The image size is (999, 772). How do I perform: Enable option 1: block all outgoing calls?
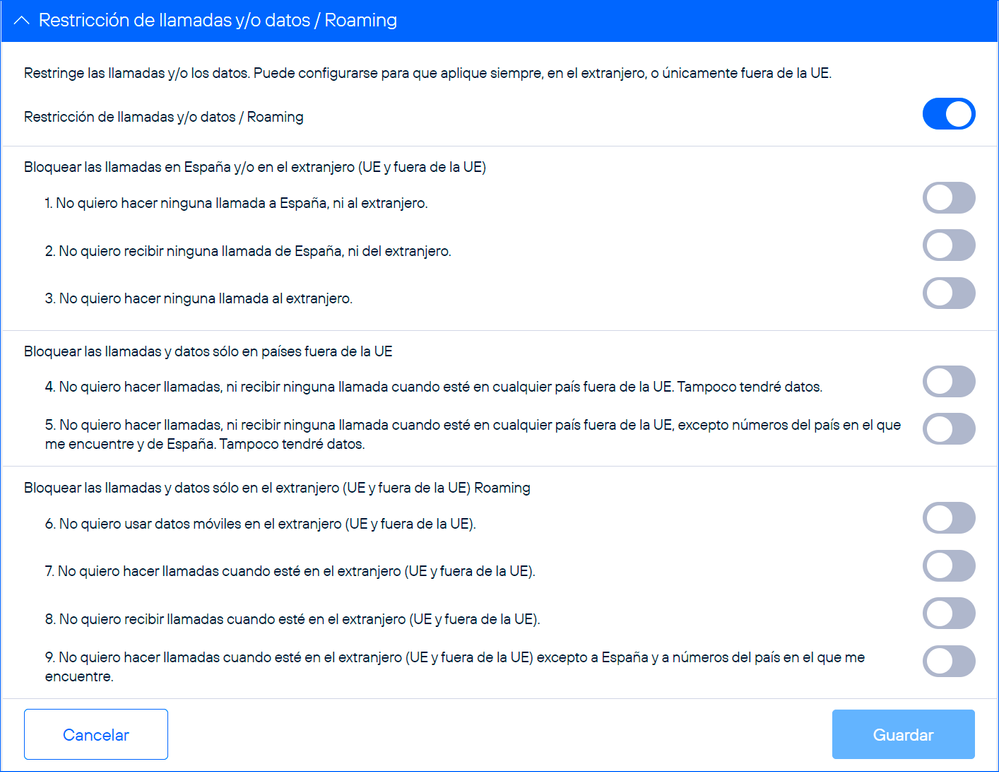pos(948,198)
